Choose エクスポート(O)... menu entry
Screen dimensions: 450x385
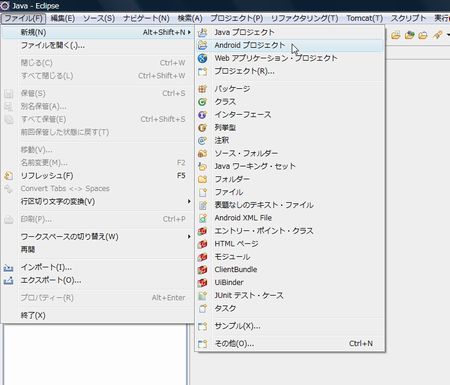pos(98,280)
